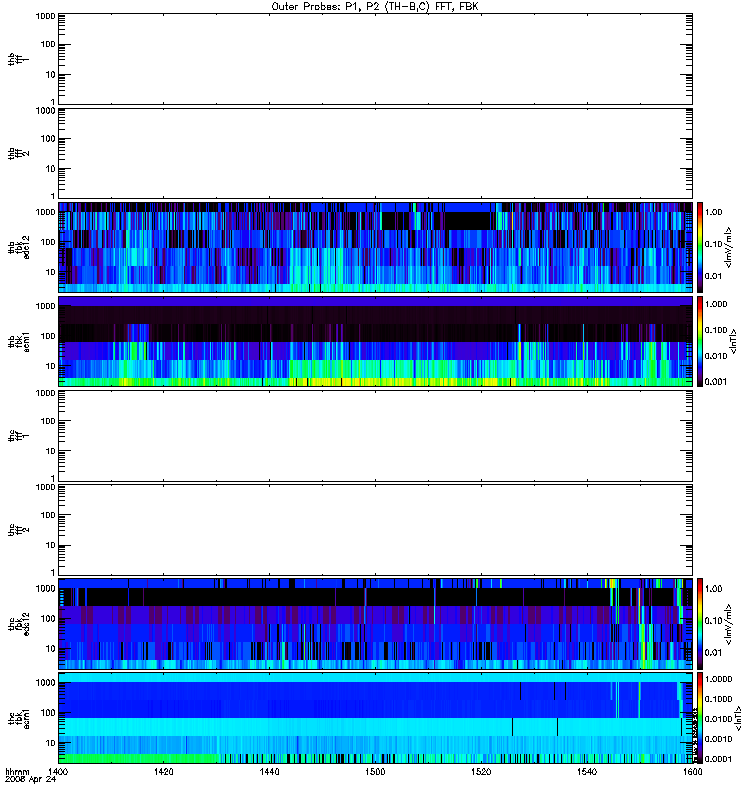Viewport: 750px width, 800px height.
Task: Click the plot title "Outer Probes: P1, P2 (TH-B,C) FFT, FBK"
Action: pos(375,7)
